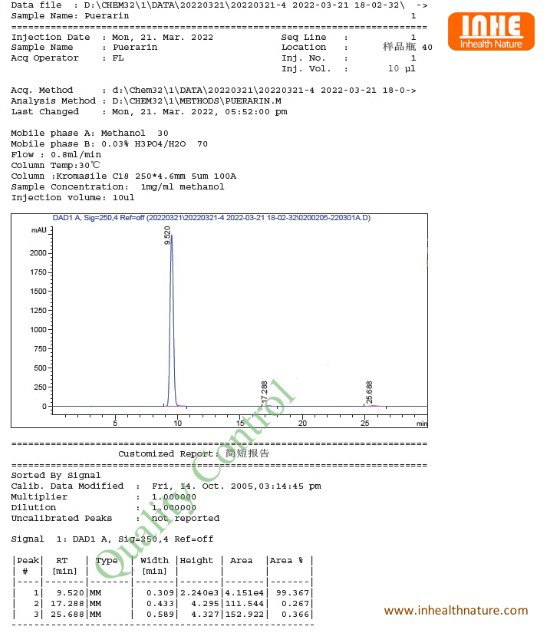Select the Injection Date 'Mon, 21. Mar. 2022'

coord(162,37)
